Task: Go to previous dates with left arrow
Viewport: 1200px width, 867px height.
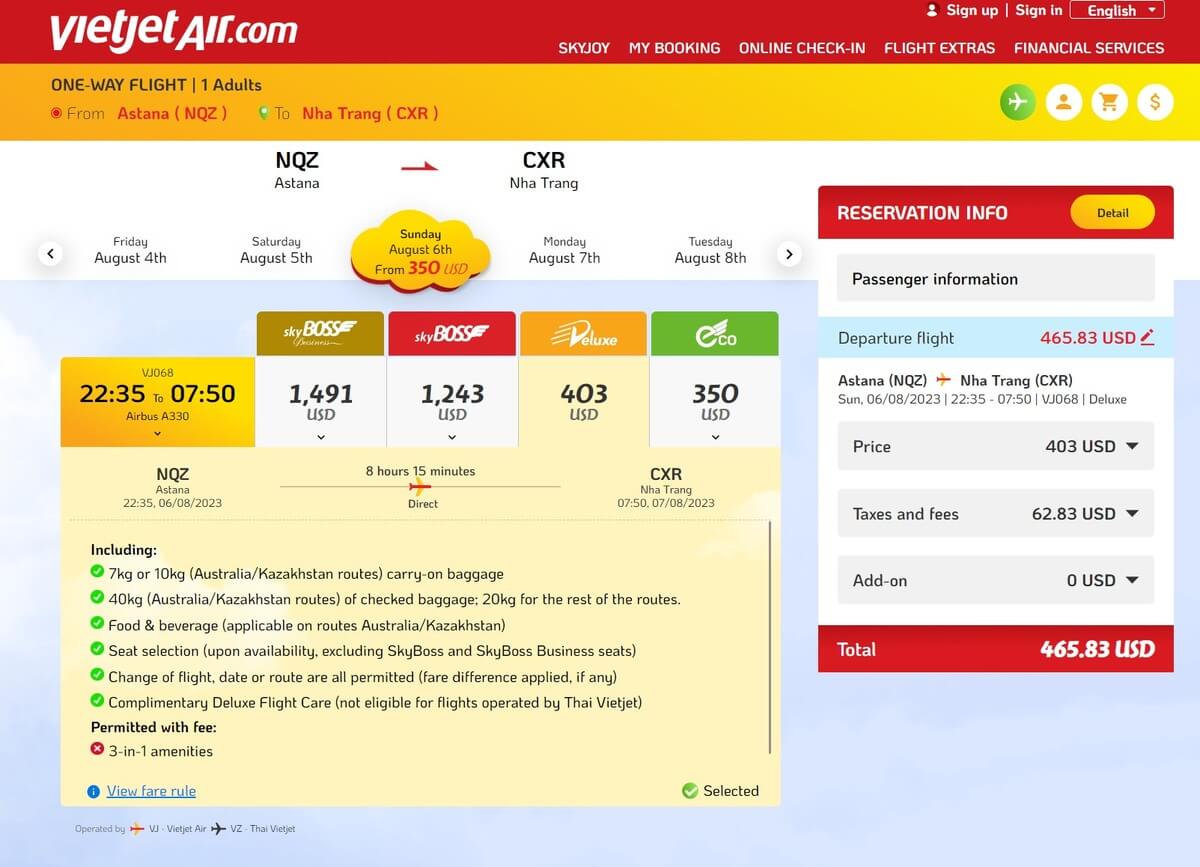Action: (x=52, y=254)
